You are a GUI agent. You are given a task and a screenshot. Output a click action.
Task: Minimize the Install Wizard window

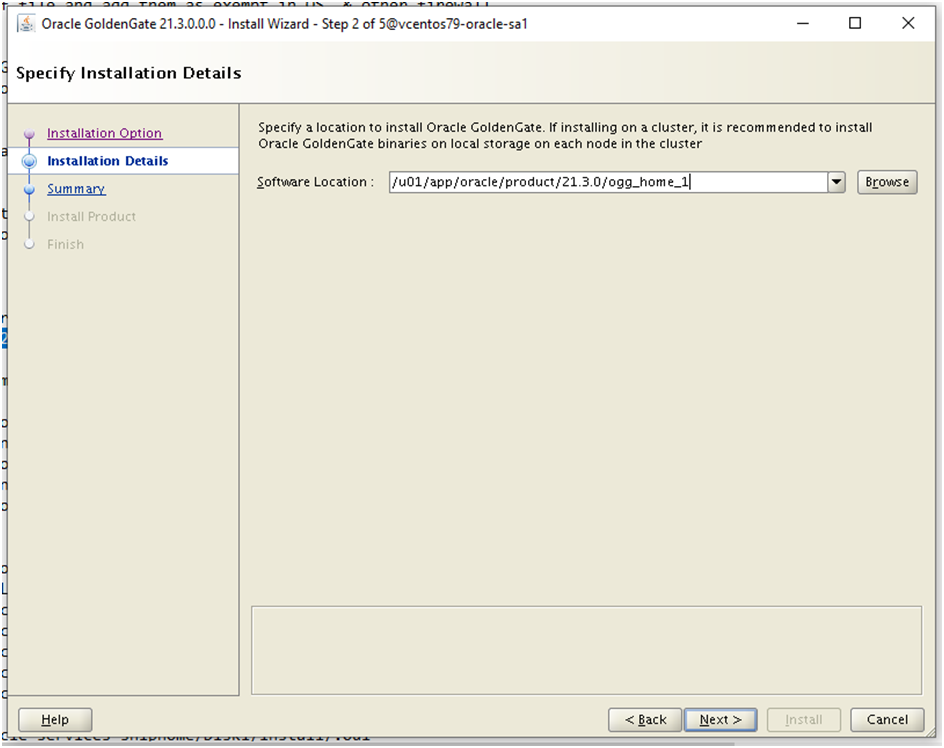tap(803, 23)
